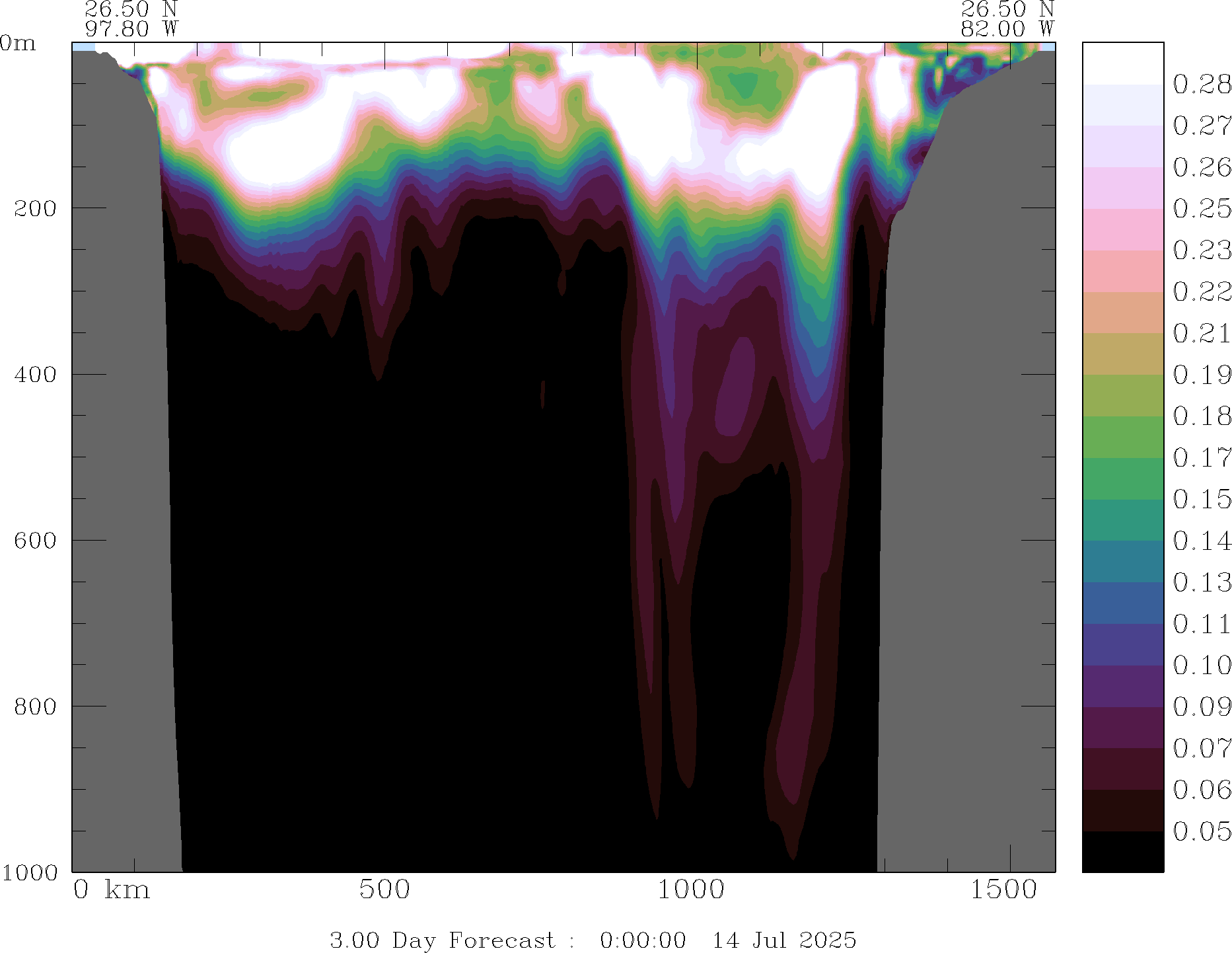Click the 200 depth axis label
Image resolution: width=1232 pixels, height=953 pixels.
tap(36, 208)
